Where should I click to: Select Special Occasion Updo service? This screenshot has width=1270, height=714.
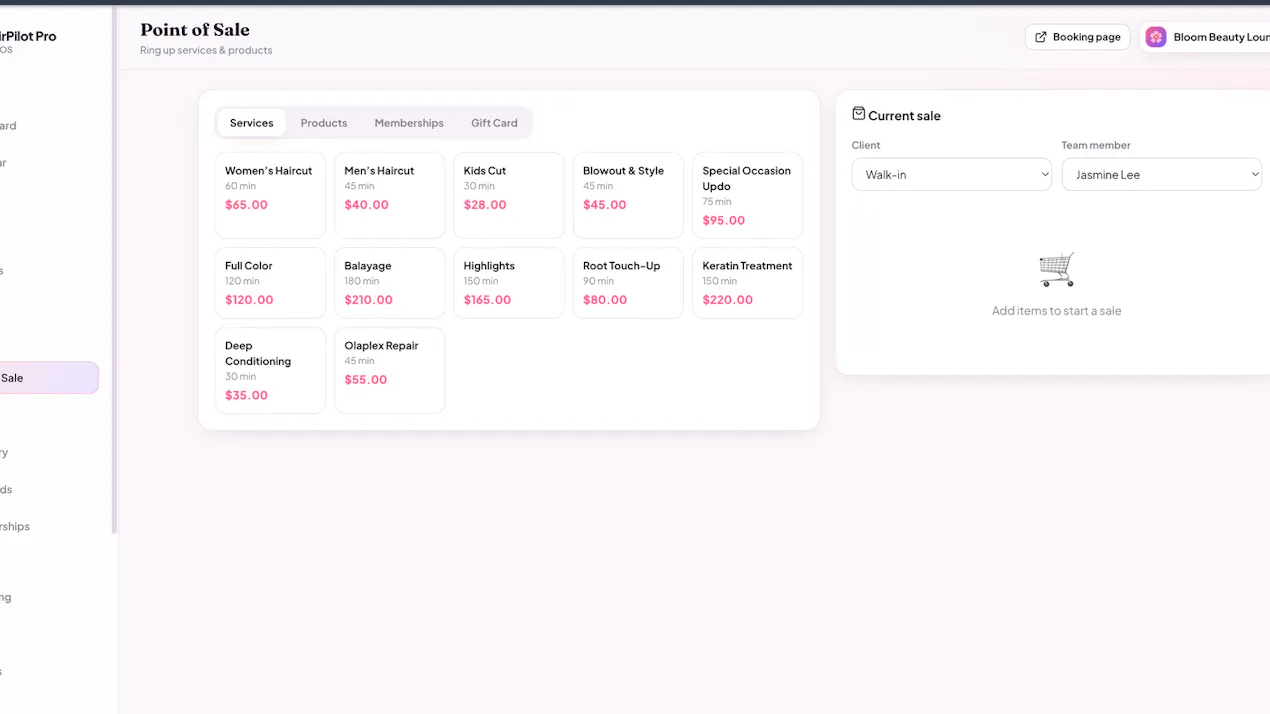[x=747, y=195]
